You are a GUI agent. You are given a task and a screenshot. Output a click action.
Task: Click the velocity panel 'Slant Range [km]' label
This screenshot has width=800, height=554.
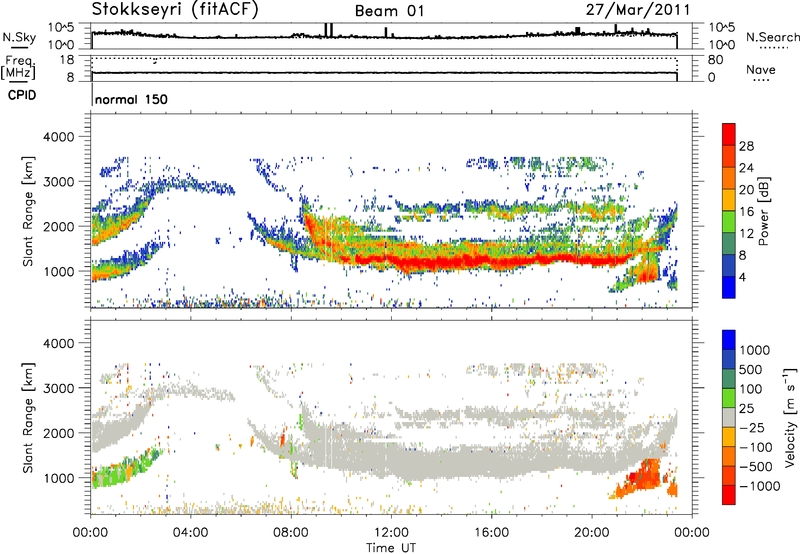click(x=28, y=417)
